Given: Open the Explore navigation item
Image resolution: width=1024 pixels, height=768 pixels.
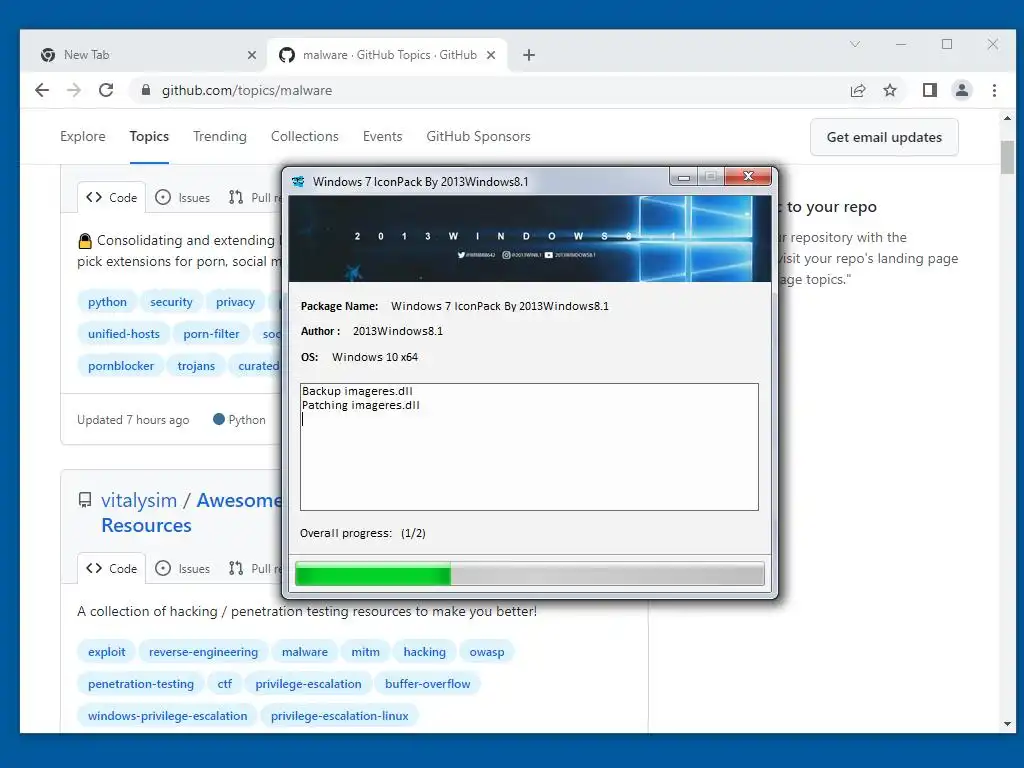Looking at the screenshot, I should pyautogui.click(x=82, y=136).
